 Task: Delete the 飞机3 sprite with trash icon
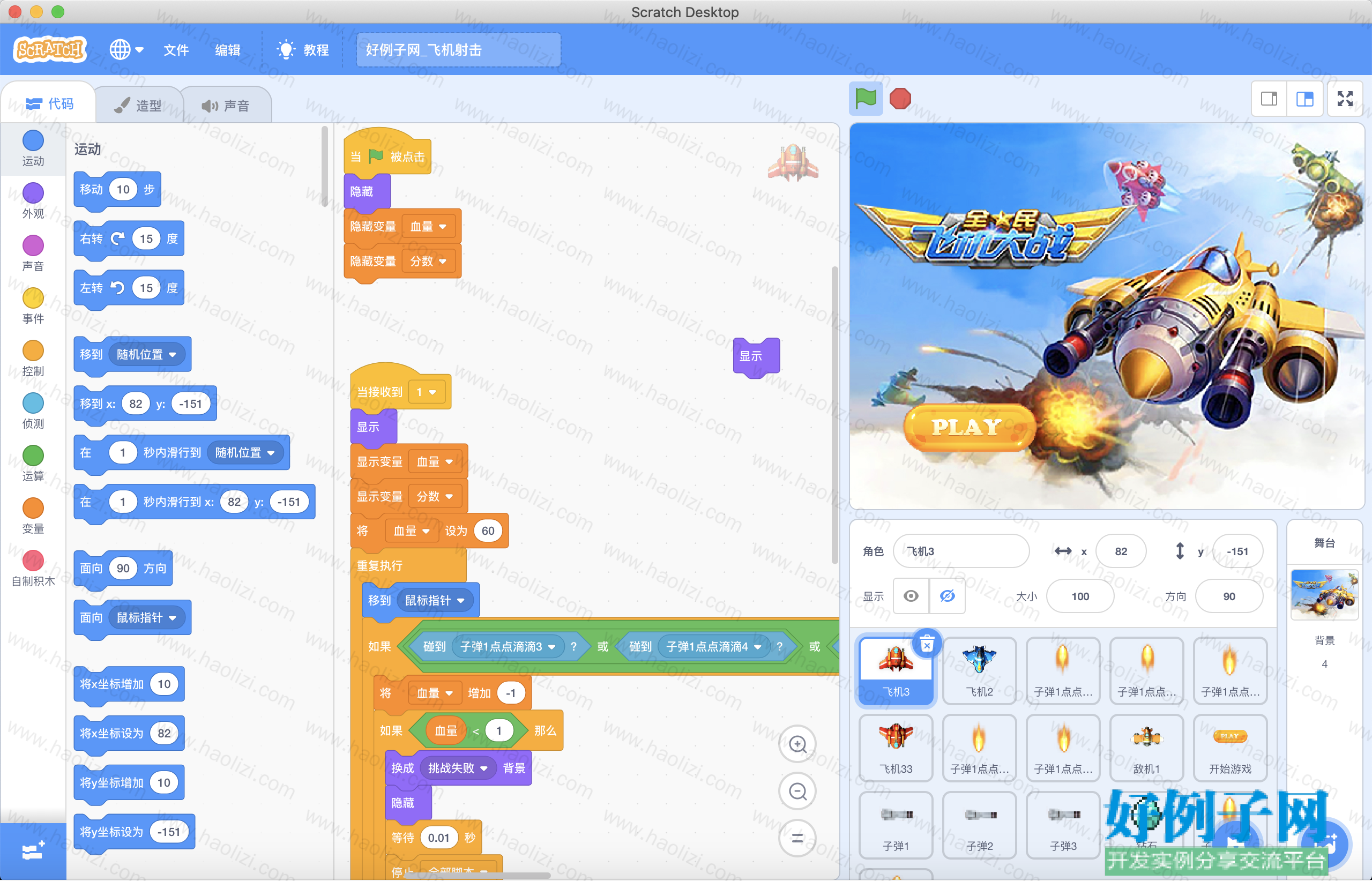pyautogui.click(x=927, y=644)
